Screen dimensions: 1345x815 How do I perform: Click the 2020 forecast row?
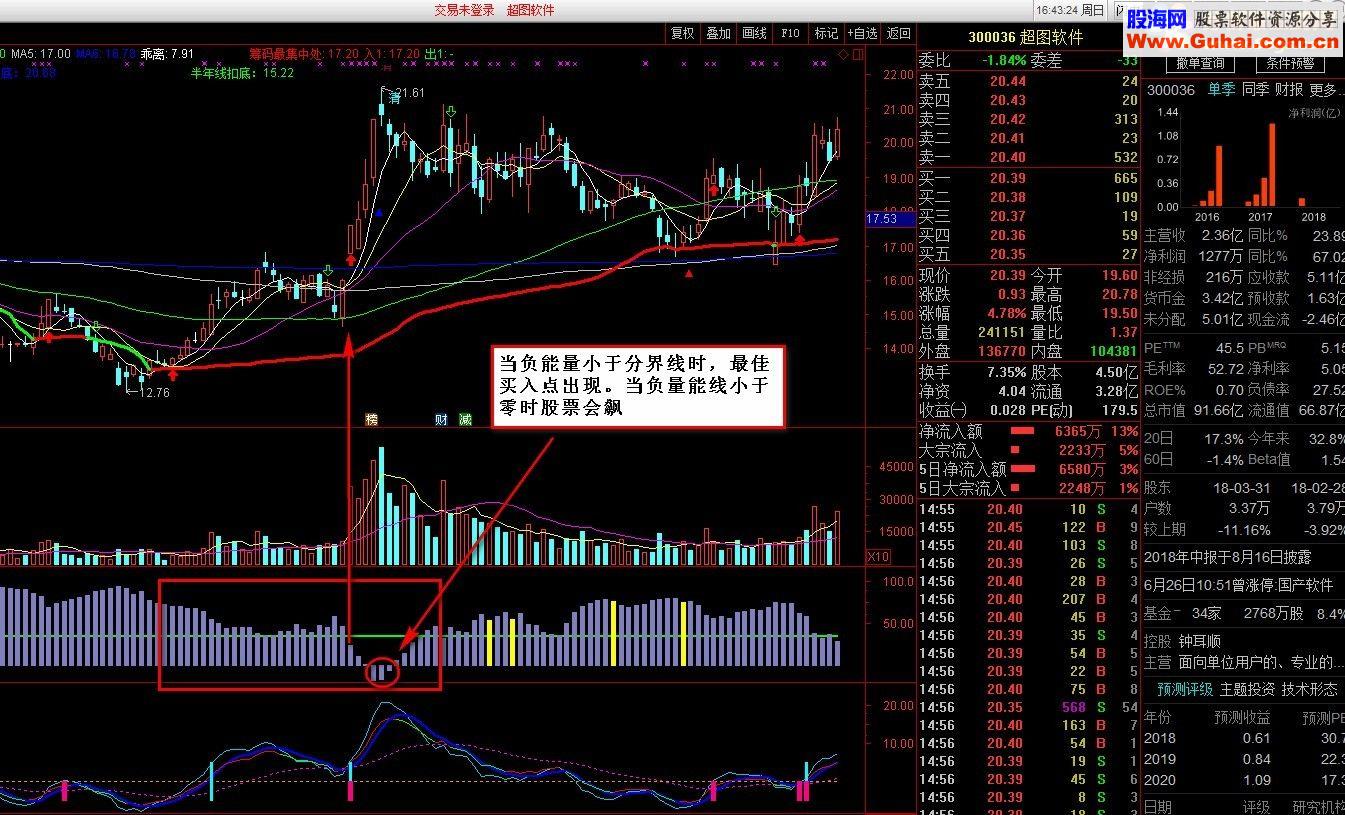[1244, 779]
